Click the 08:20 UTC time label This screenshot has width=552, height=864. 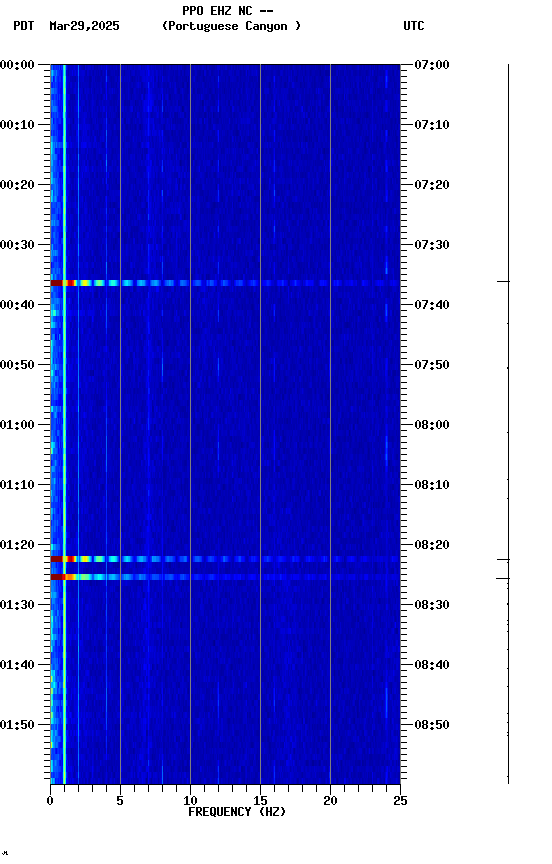coord(432,545)
